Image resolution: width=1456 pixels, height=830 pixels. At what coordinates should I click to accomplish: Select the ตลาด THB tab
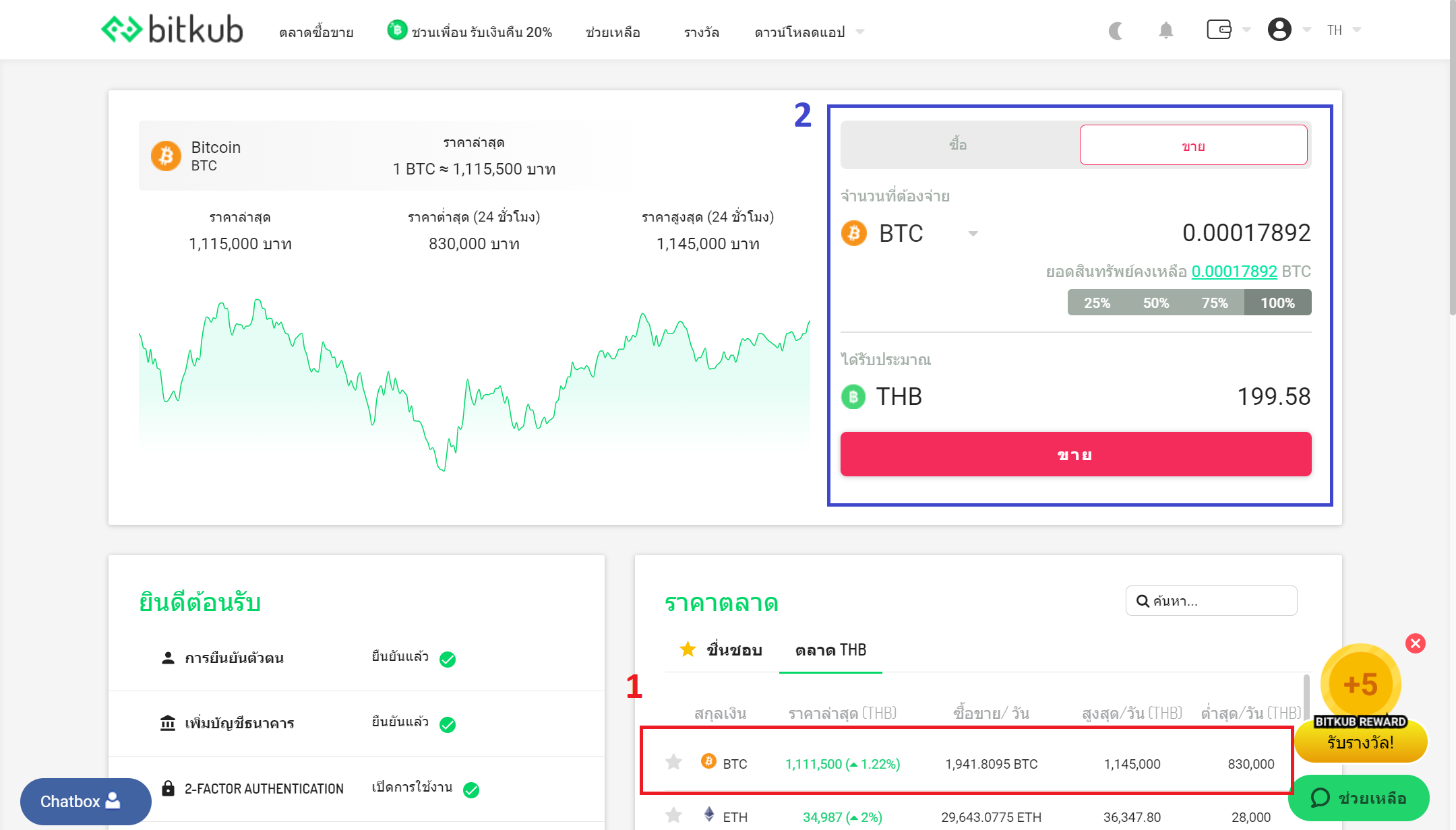tap(830, 650)
